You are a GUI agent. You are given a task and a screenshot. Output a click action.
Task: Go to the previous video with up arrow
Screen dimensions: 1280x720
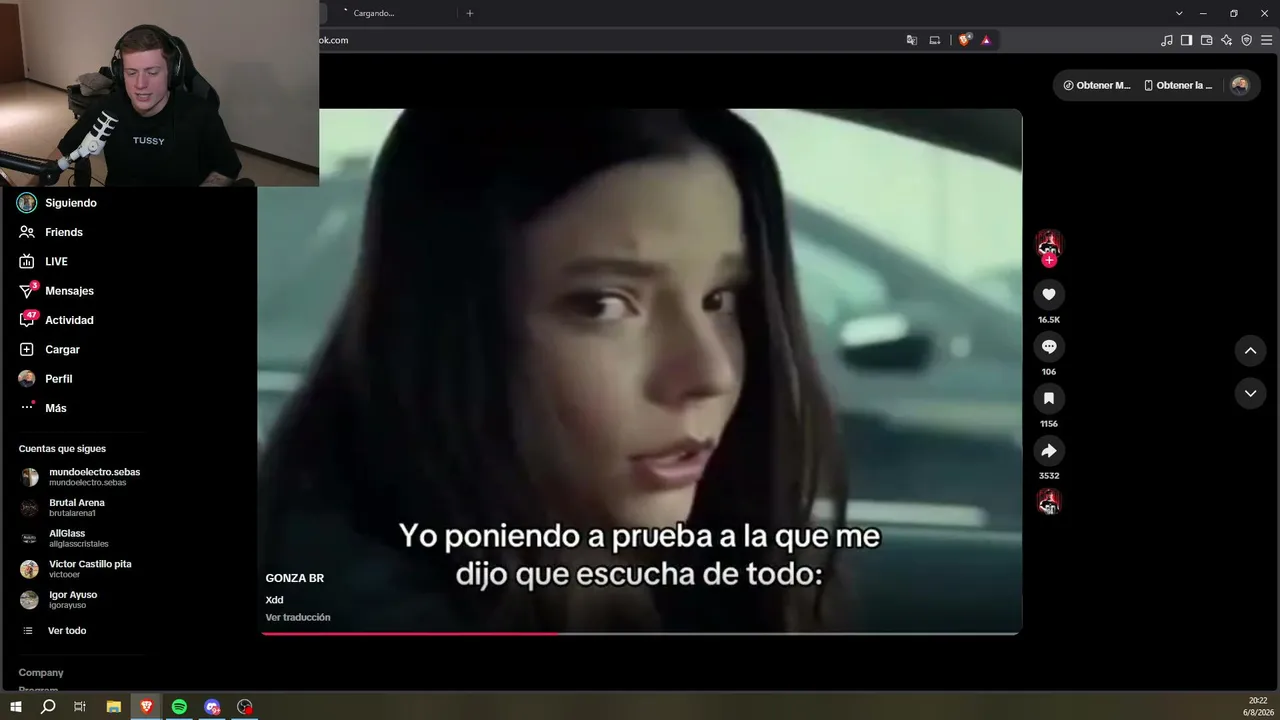(x=1250, y=350)
